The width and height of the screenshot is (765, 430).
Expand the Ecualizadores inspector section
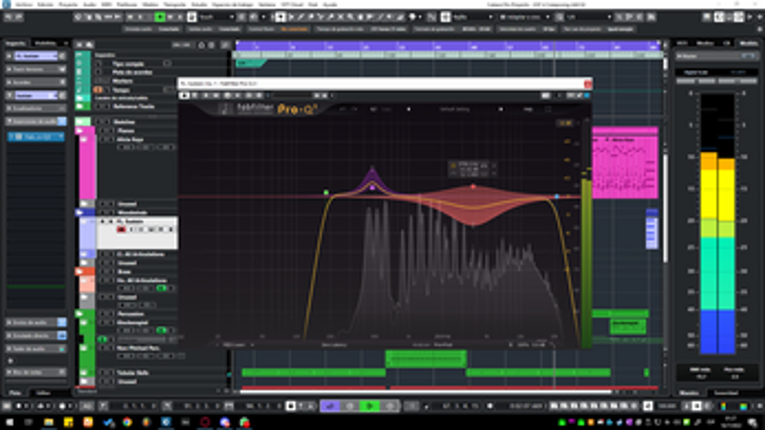(x=30, y=109)
